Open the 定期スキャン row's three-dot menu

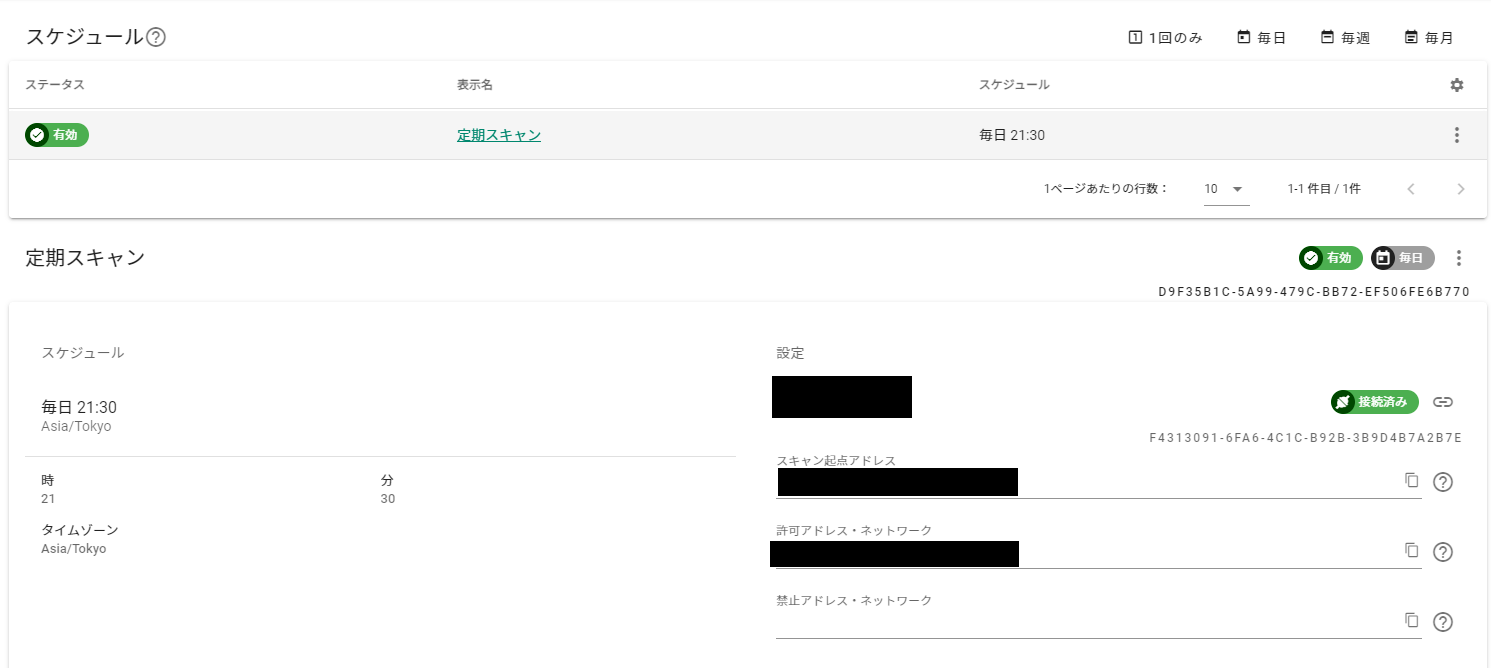1457,135
